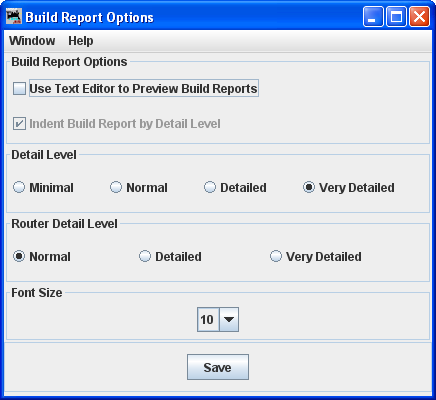Select Minimal detail level
Viewport: 436px width, 400px height.
coord(19,187)
